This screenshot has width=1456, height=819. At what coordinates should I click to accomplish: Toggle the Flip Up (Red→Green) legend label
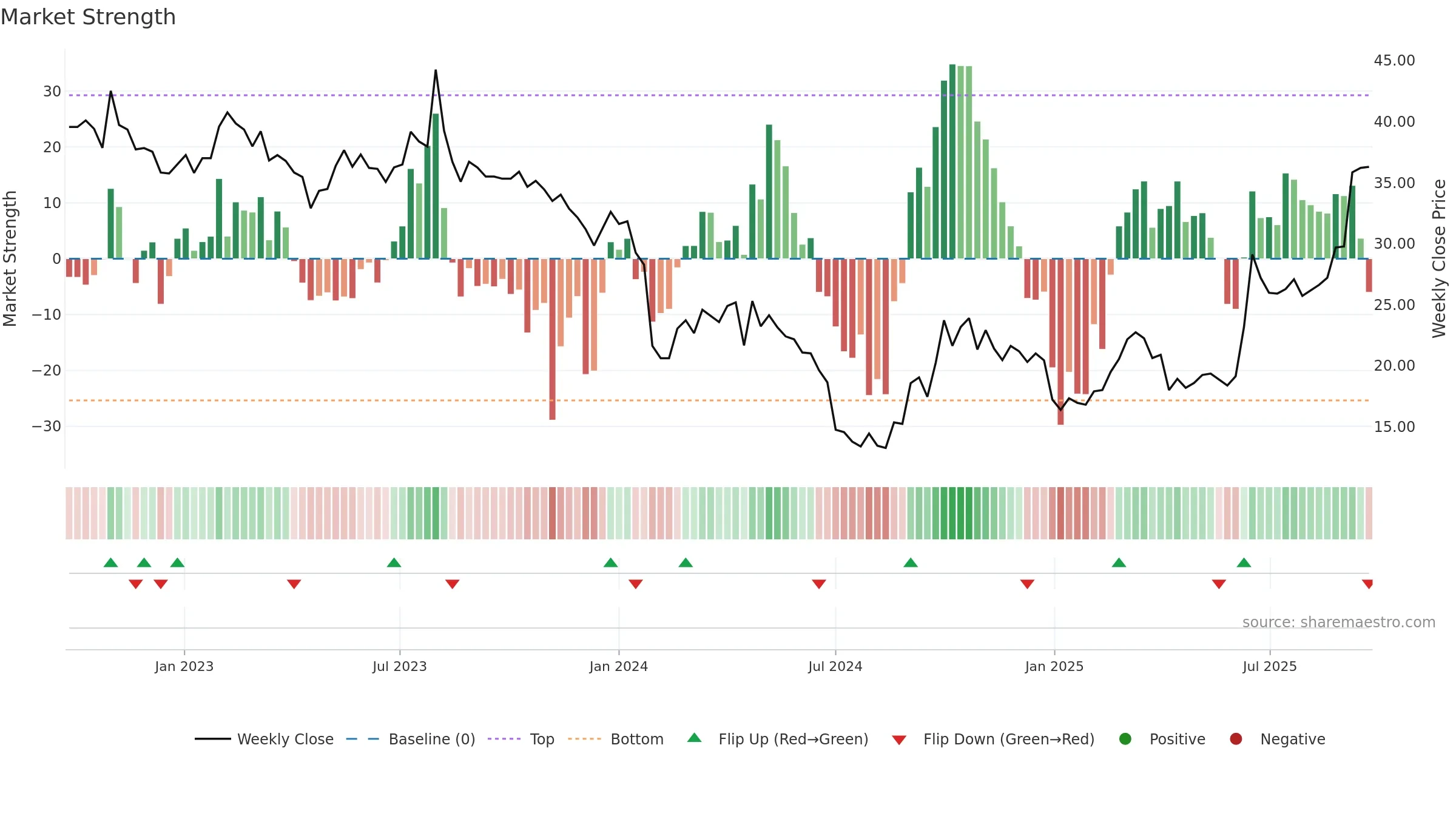(794, 739)
